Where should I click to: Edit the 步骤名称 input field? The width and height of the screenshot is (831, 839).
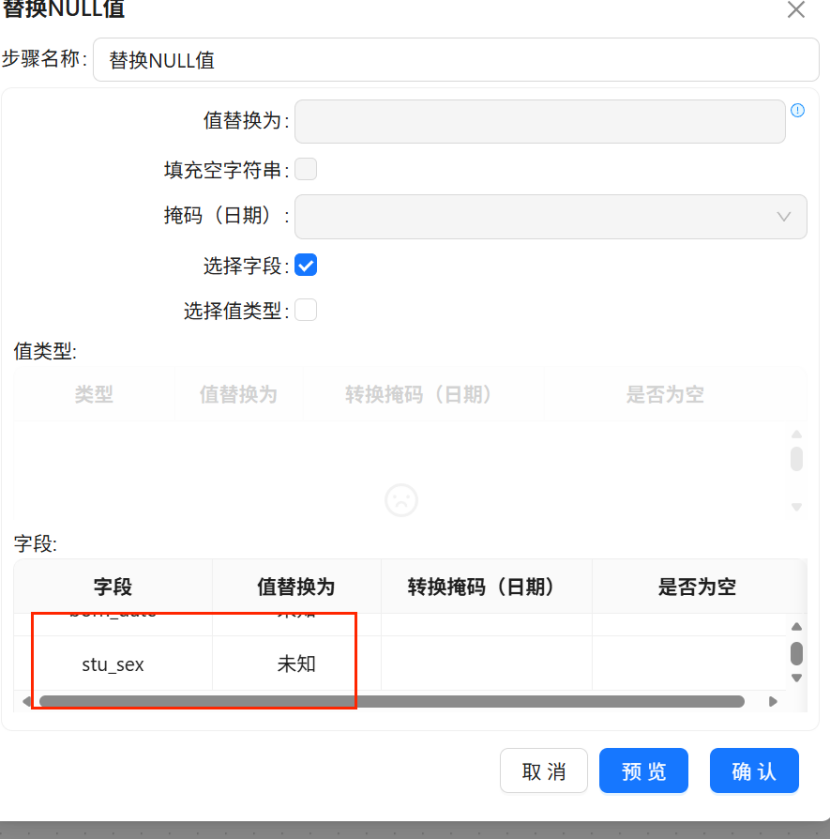coord(456,60)
